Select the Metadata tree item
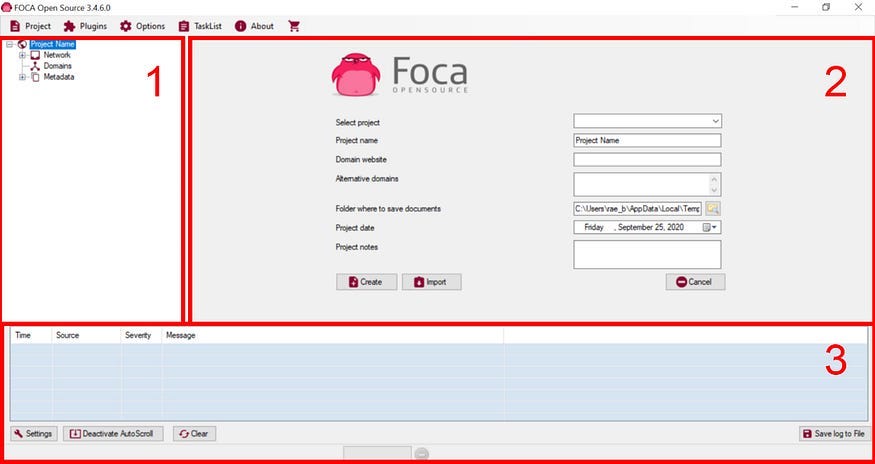 (x=59, y=77)
